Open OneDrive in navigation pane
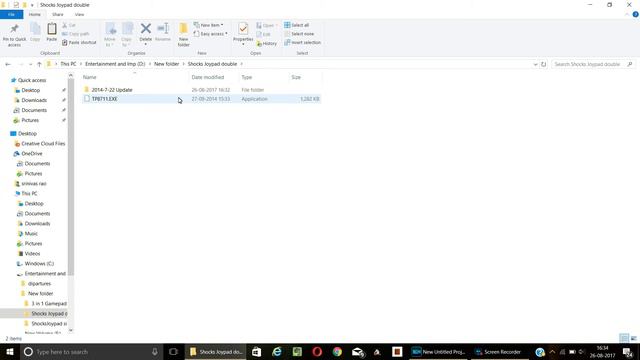The width and height of the screenshot is (640, 360). tap(31, 154)
